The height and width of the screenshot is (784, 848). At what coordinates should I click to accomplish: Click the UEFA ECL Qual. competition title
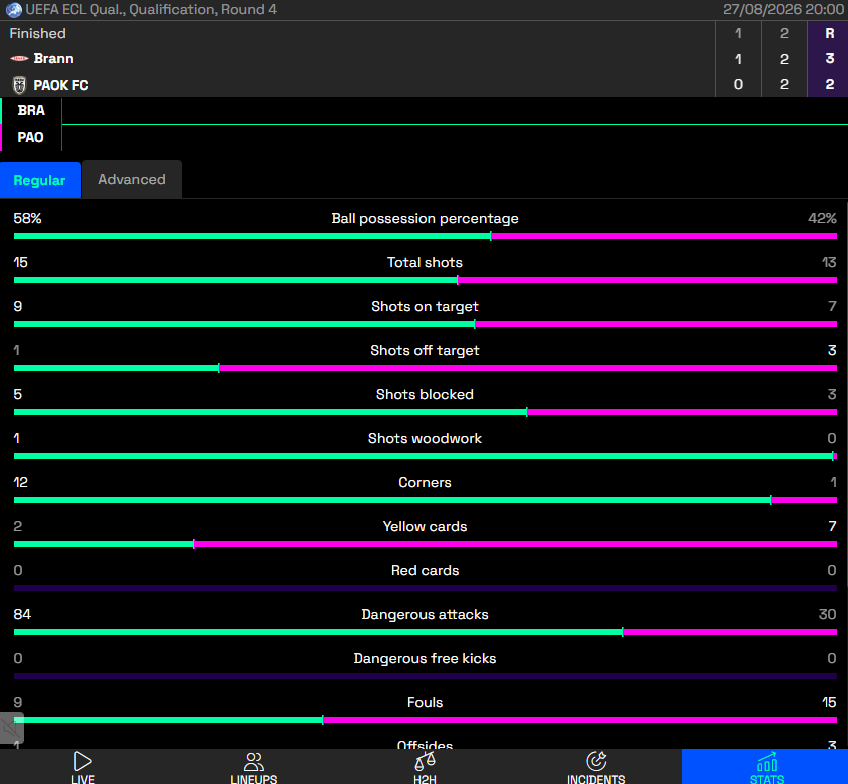tap(151, 10)
